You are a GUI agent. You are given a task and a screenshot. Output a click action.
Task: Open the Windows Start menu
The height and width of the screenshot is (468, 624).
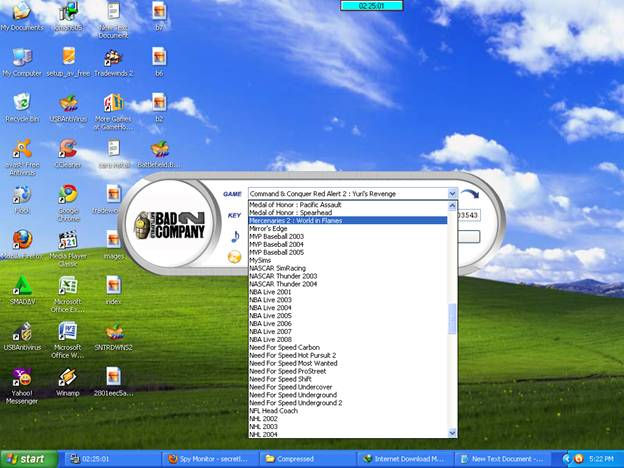coord(28,459)
